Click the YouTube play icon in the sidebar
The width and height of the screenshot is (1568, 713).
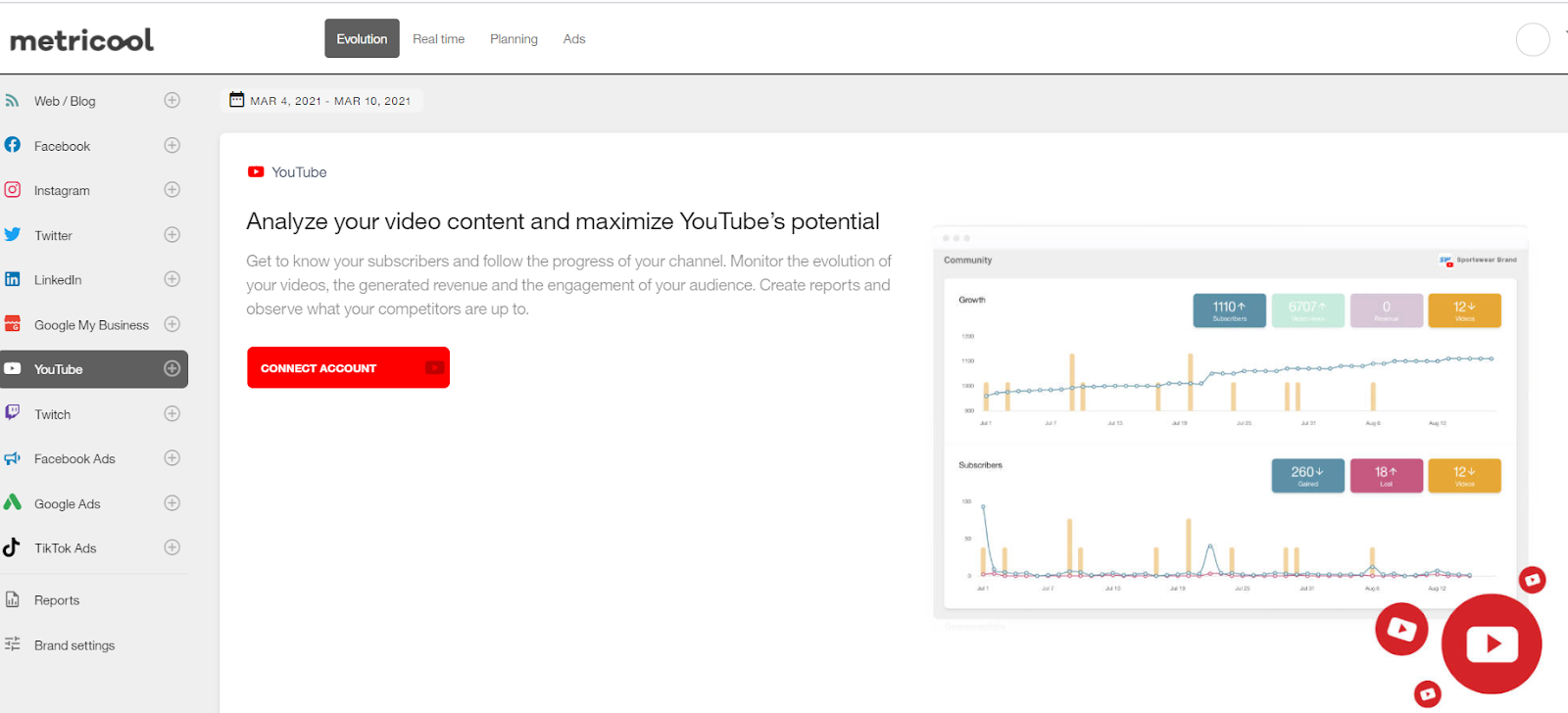point(12,369)
